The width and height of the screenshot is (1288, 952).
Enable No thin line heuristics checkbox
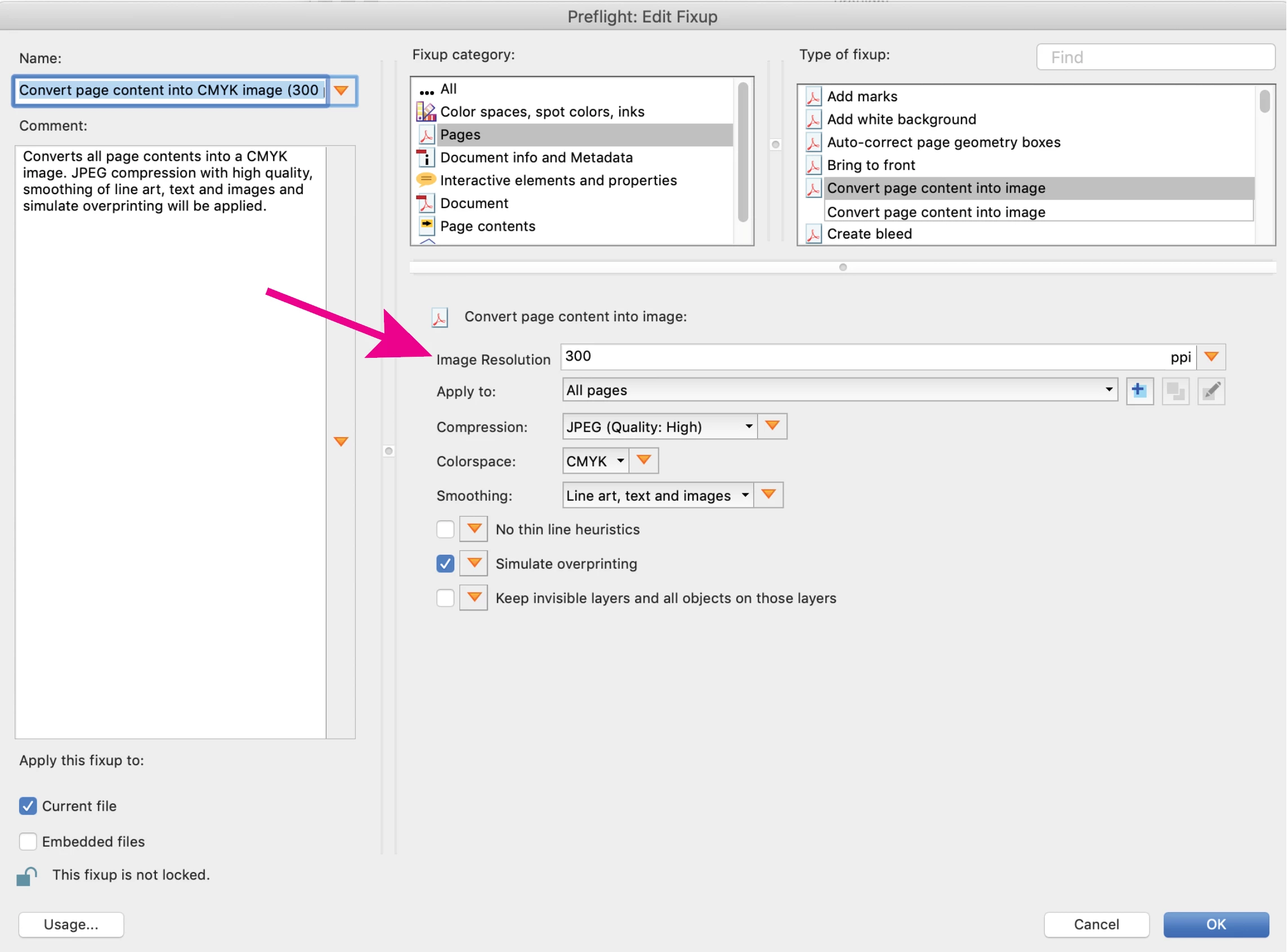tap(445, 529)
